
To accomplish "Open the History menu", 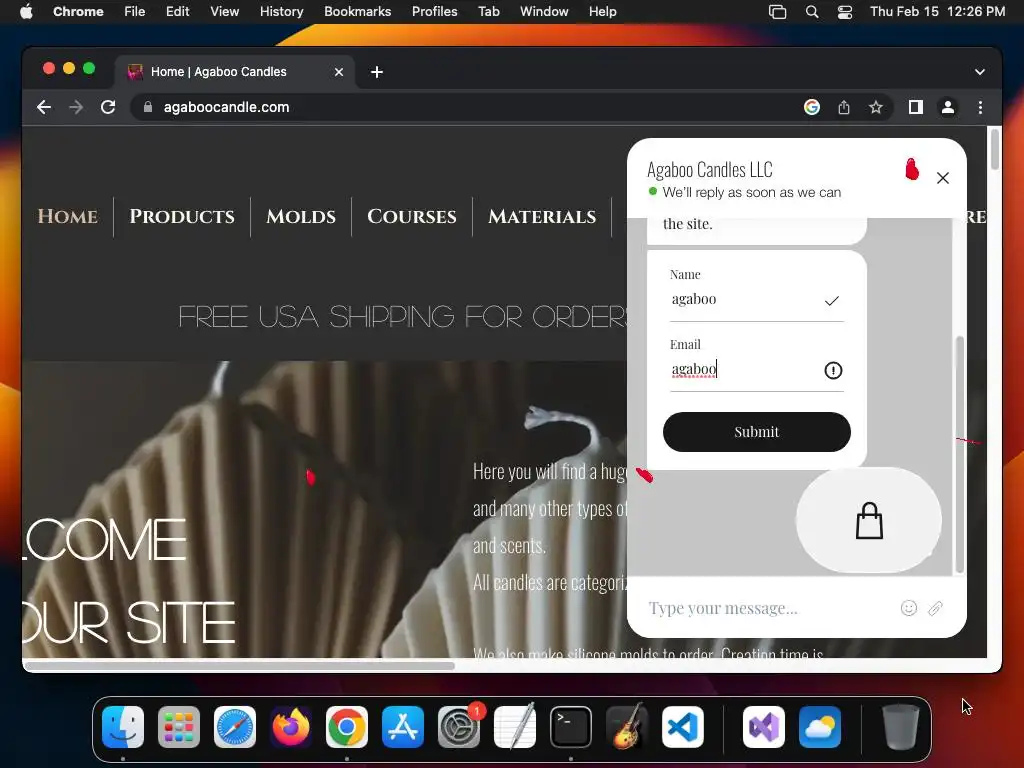I will click(281, 12).
